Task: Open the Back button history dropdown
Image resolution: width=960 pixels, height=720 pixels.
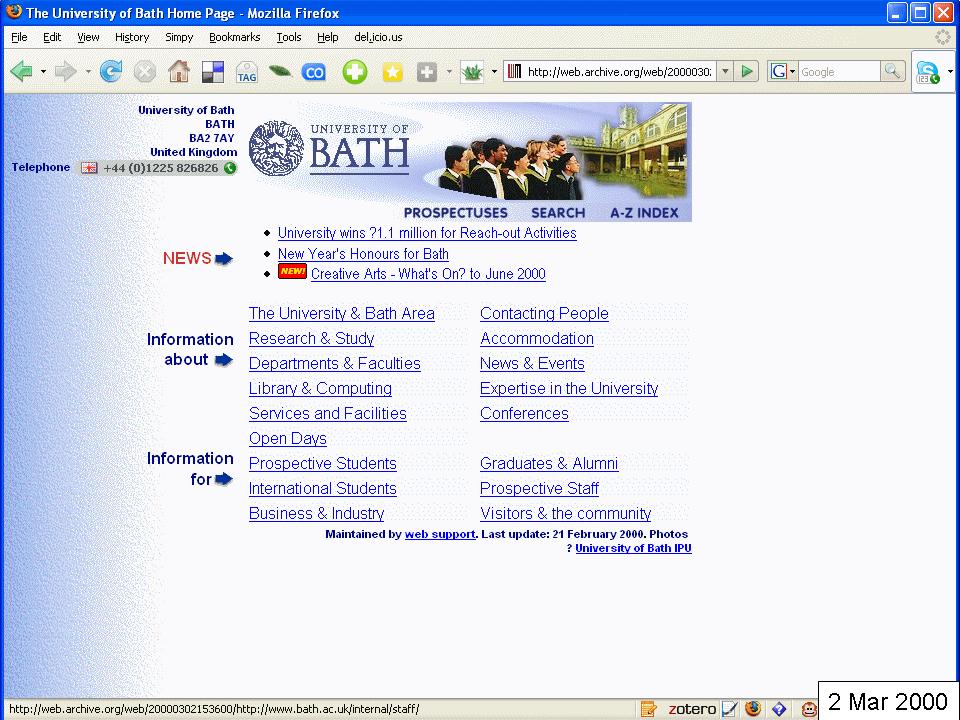Action: (x=43, y=72)
